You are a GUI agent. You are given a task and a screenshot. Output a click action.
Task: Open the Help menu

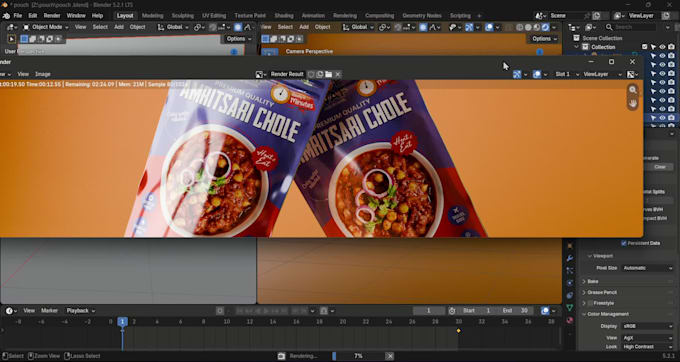(98, 16)
